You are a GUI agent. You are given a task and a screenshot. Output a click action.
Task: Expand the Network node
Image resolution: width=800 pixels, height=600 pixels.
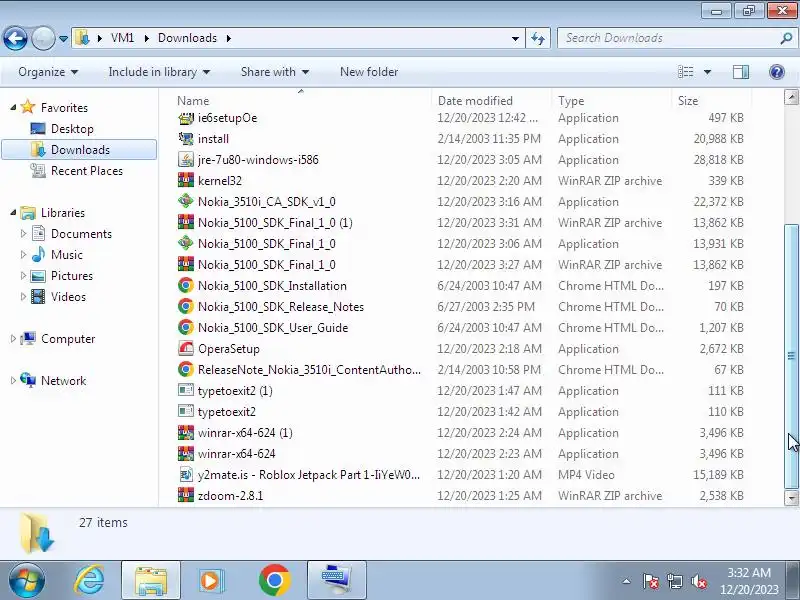click(13, 381)
